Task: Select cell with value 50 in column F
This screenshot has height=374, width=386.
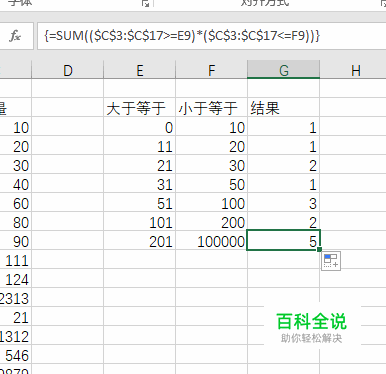Action: click(212, 184)
